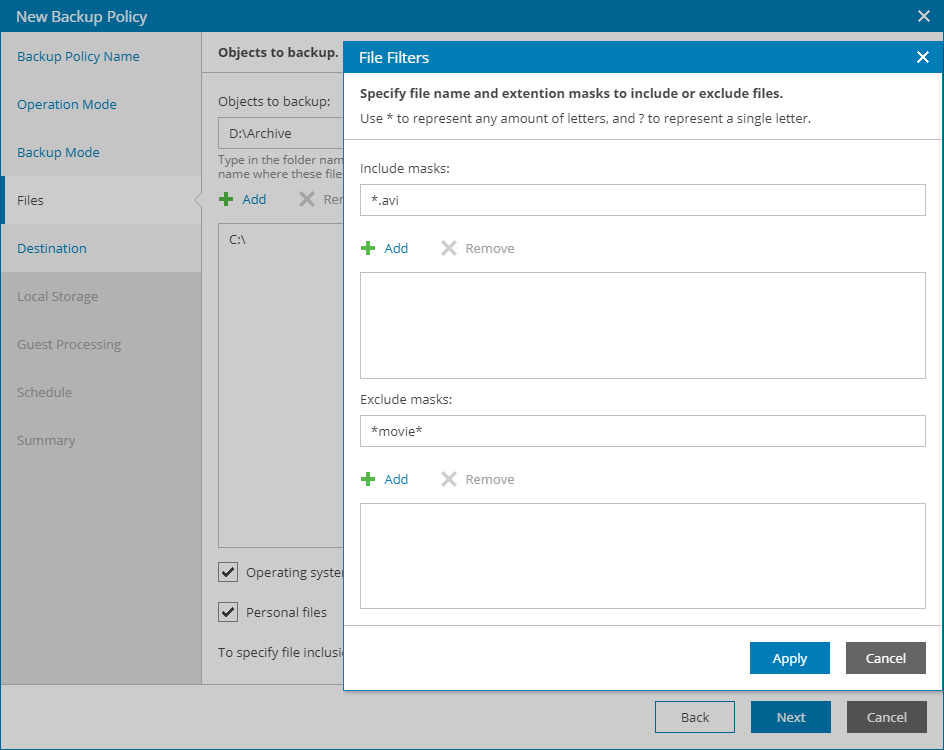This screenshot has width=944, height=750.
Task: Click the green plus icon under Include masks
Action: [368, 248]
